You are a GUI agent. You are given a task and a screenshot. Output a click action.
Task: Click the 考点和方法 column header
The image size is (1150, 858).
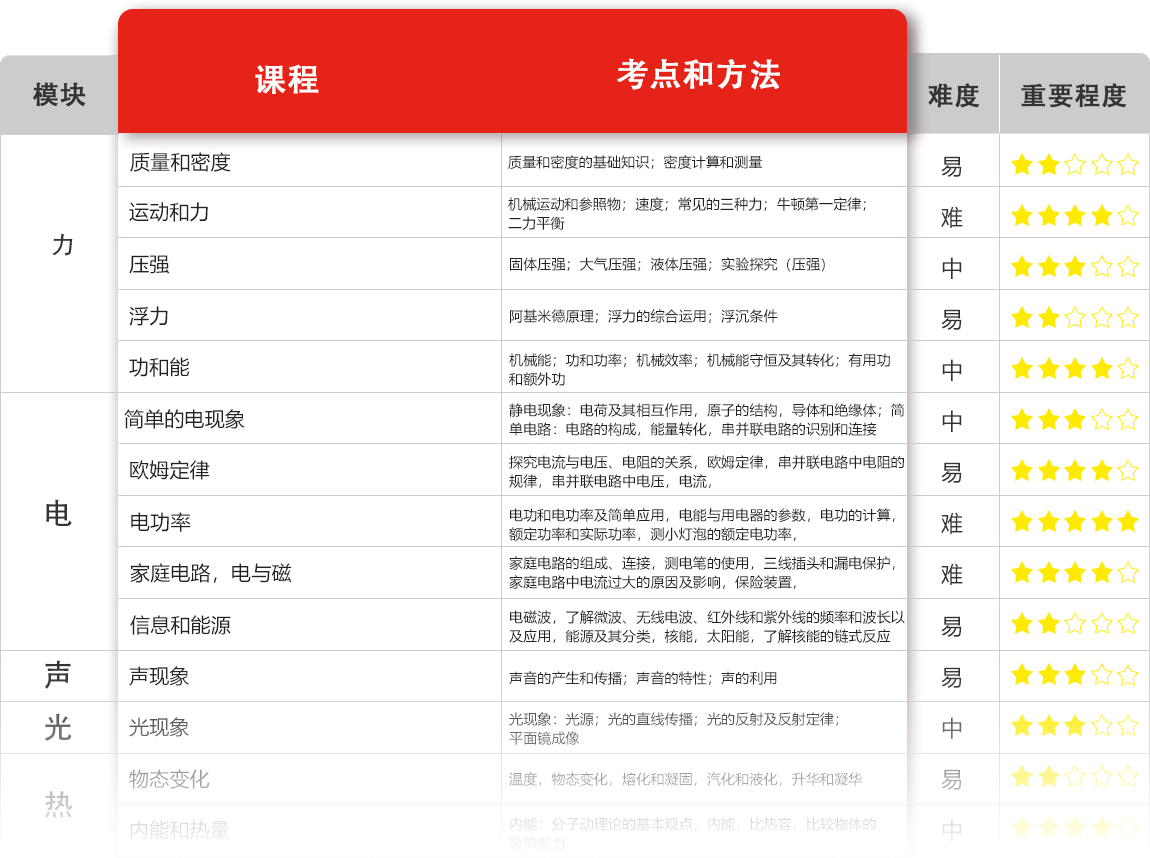[698, 75]
